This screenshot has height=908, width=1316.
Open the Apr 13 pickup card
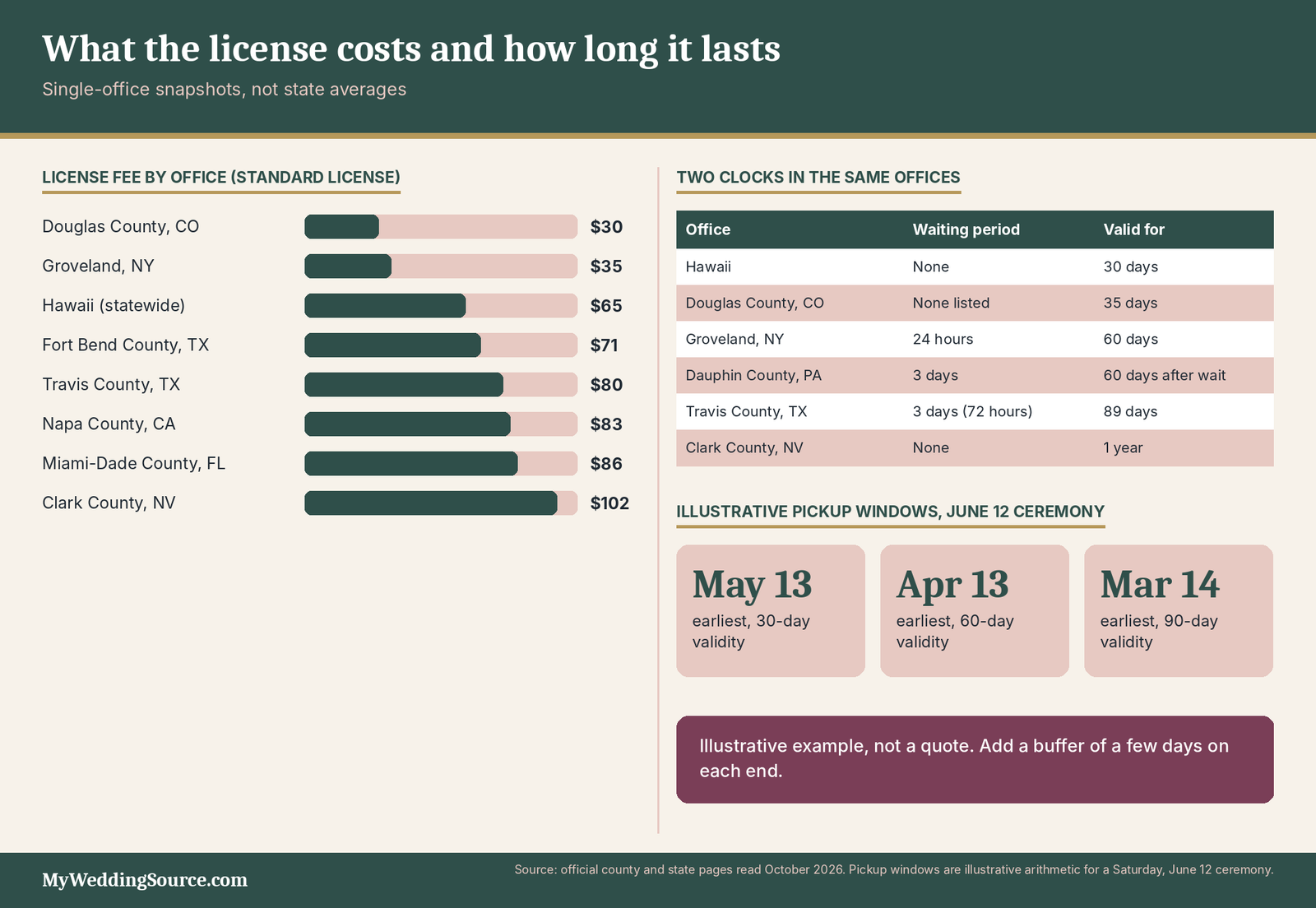tap(975, 611)
